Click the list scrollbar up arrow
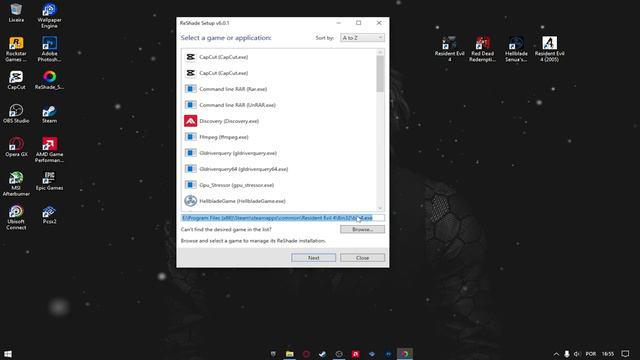The width and height of the screenshot is (640, 360). [380, 52]
